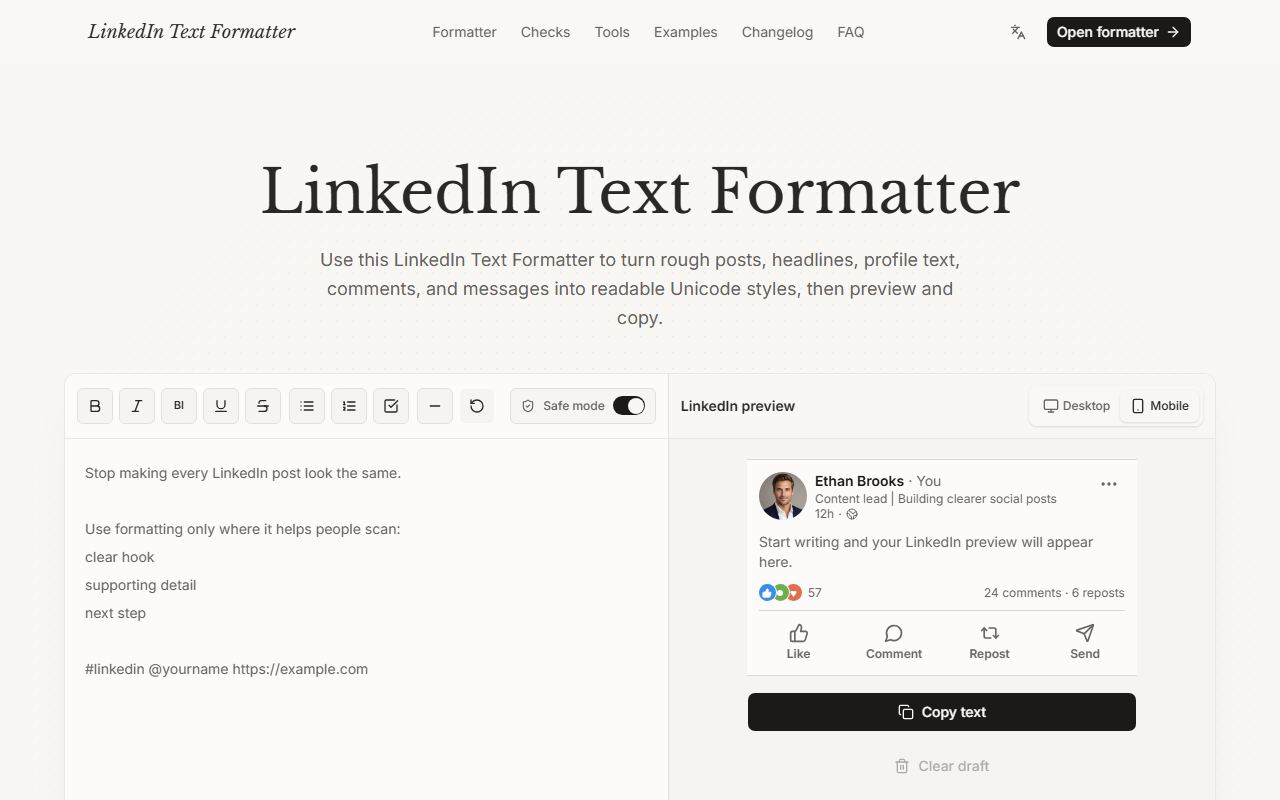Click the '#linkedin @yourname https://example.com' line
The height and width of the screenshot is (800, 1280).
pos(226,669)
